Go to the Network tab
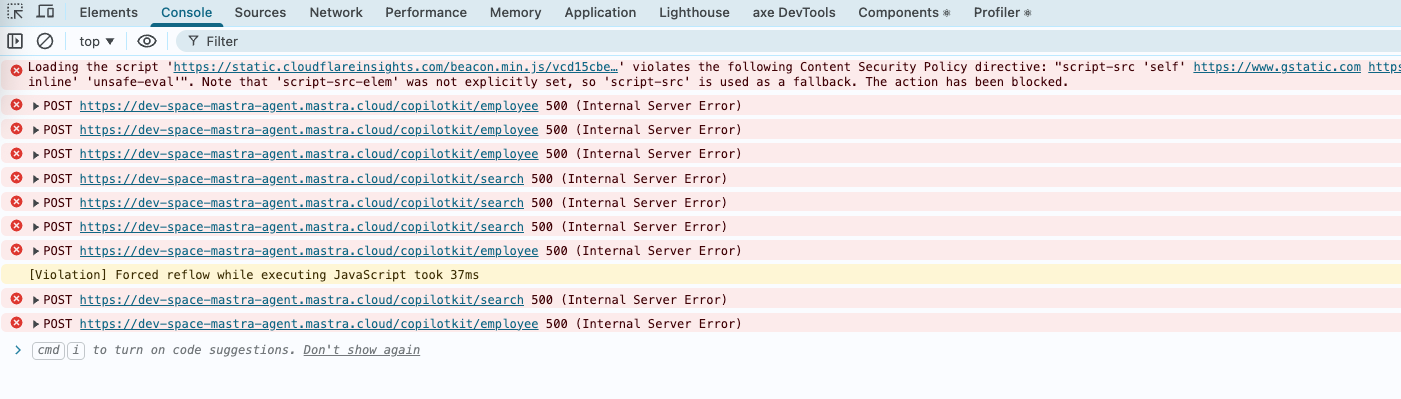This screenshot has height=399, width=1401. [x=336, y=13]
